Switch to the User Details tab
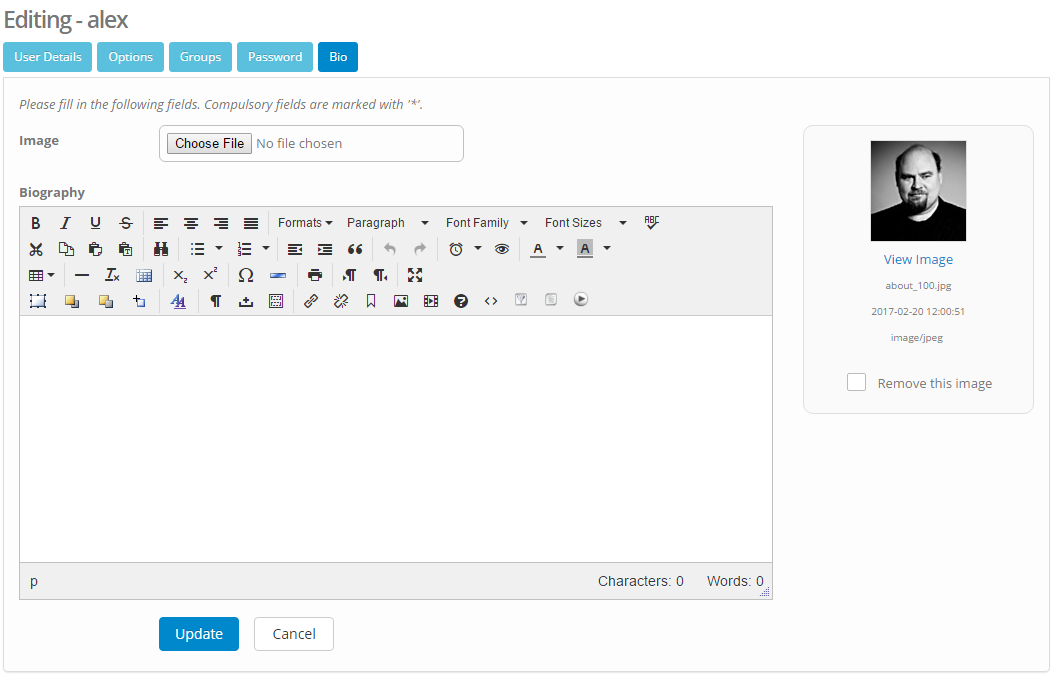 tap(48, 57)
